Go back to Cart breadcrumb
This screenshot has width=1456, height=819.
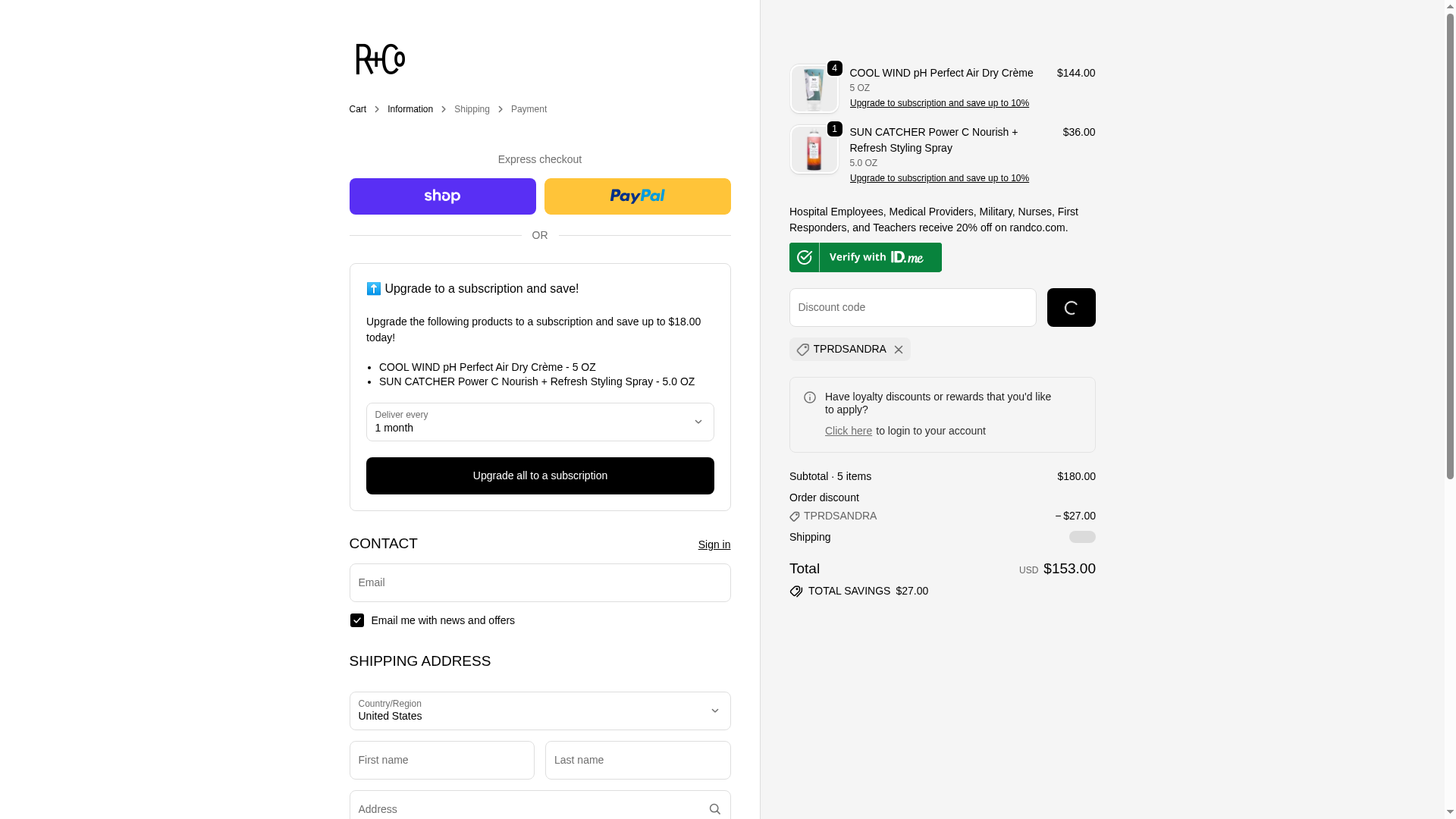(357, 109)
